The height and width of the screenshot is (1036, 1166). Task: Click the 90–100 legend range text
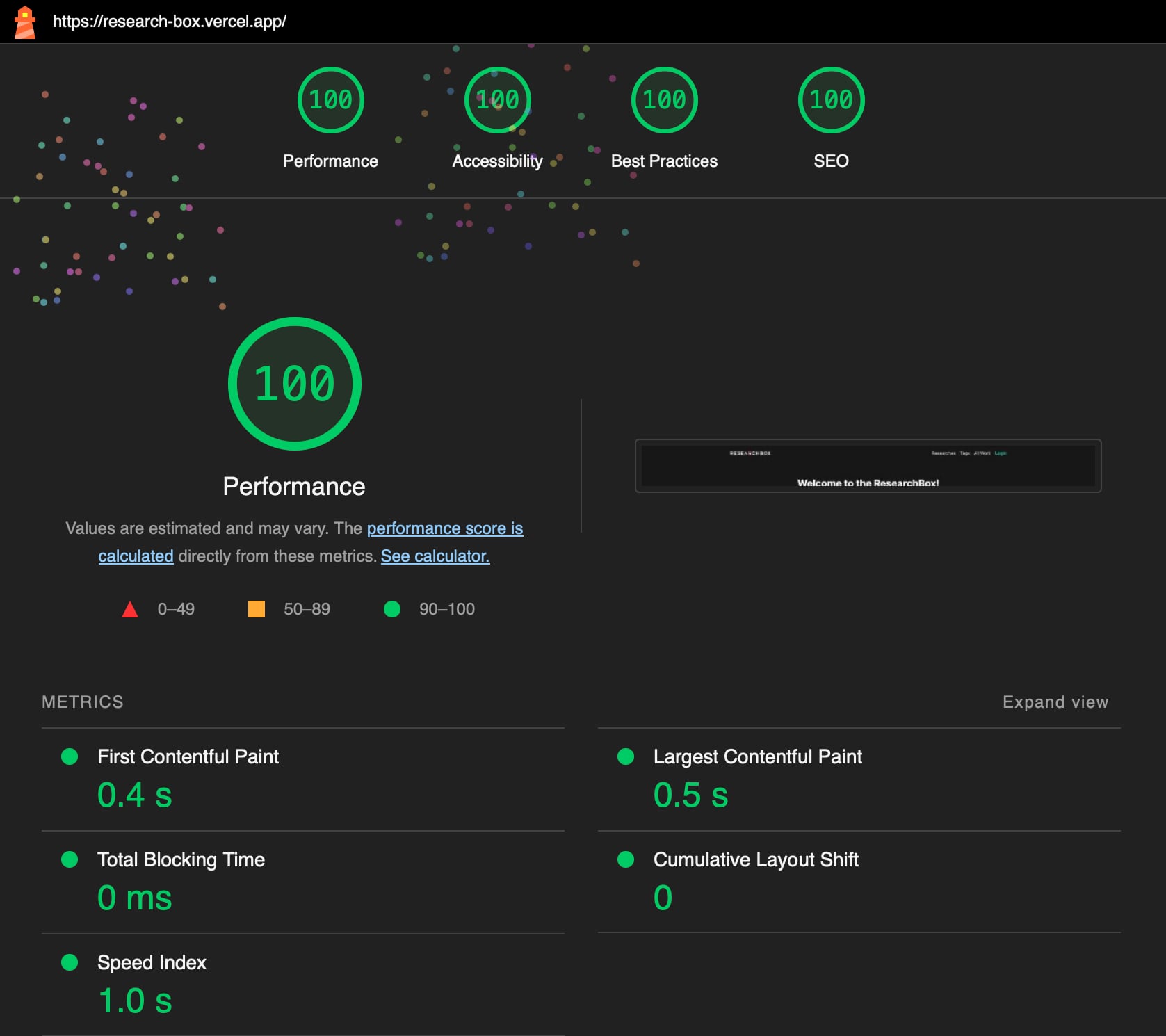tap(447, 609)
